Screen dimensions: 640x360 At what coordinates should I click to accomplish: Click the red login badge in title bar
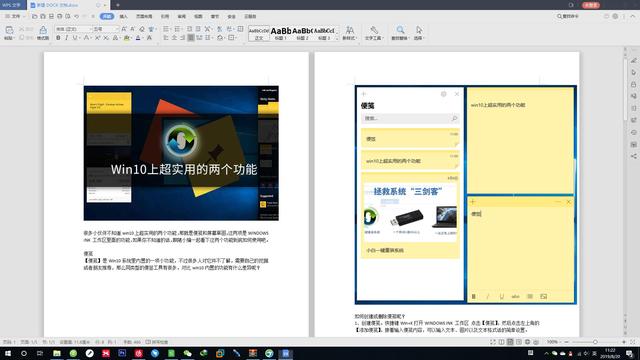click(591, 5)
